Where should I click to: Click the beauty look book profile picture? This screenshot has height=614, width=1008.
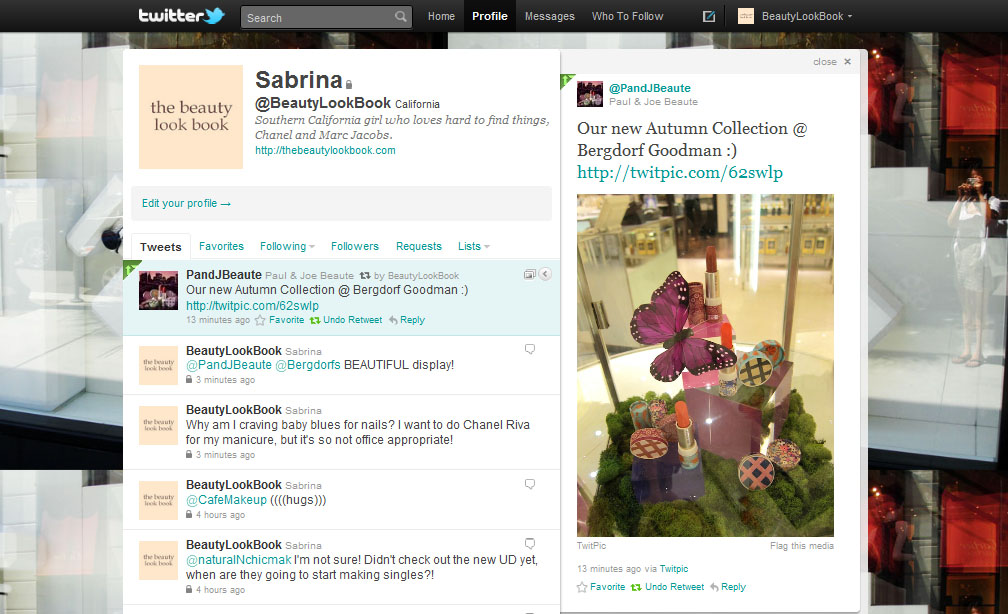pos(191,117)
